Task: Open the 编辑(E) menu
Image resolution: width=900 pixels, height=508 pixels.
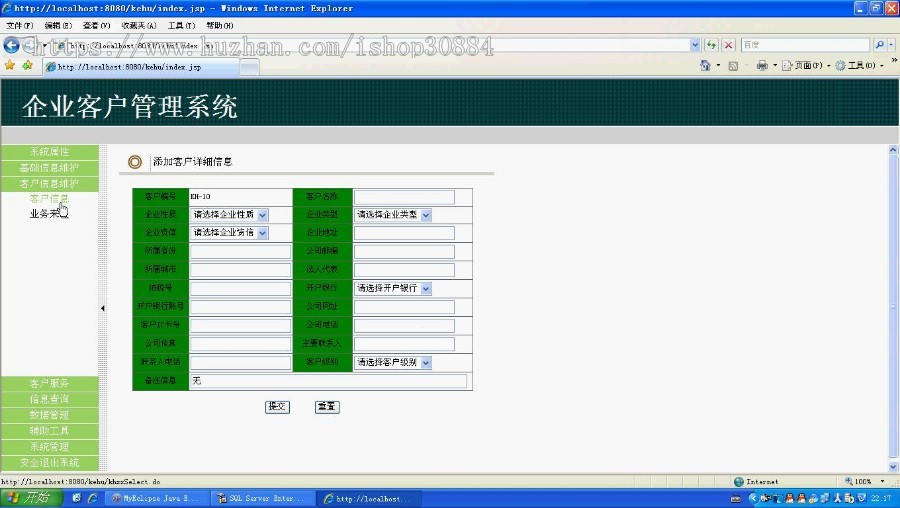Action: click(58, 25)
